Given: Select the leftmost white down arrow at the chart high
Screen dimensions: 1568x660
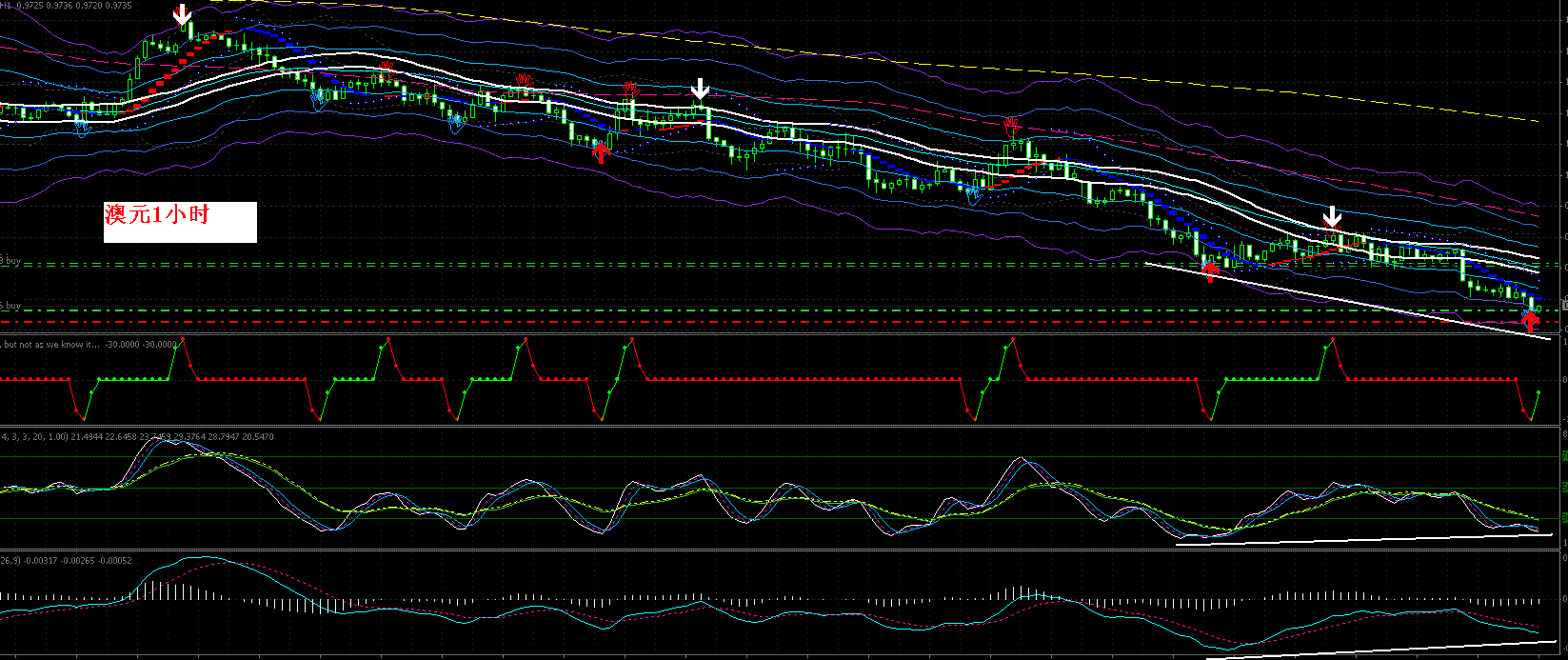Looking at the screenshot, I should coord(182,15).
